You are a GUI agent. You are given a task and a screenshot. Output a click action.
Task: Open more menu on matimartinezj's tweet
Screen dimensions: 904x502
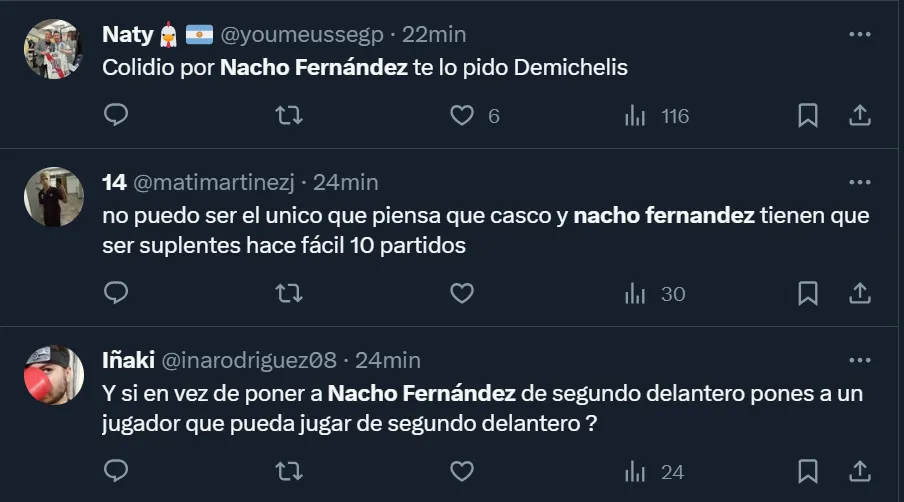pos(859,182)
